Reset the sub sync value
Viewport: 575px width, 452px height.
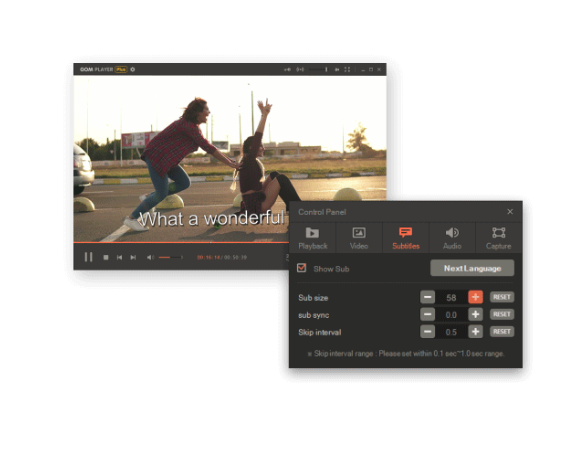tap(502, 314)
